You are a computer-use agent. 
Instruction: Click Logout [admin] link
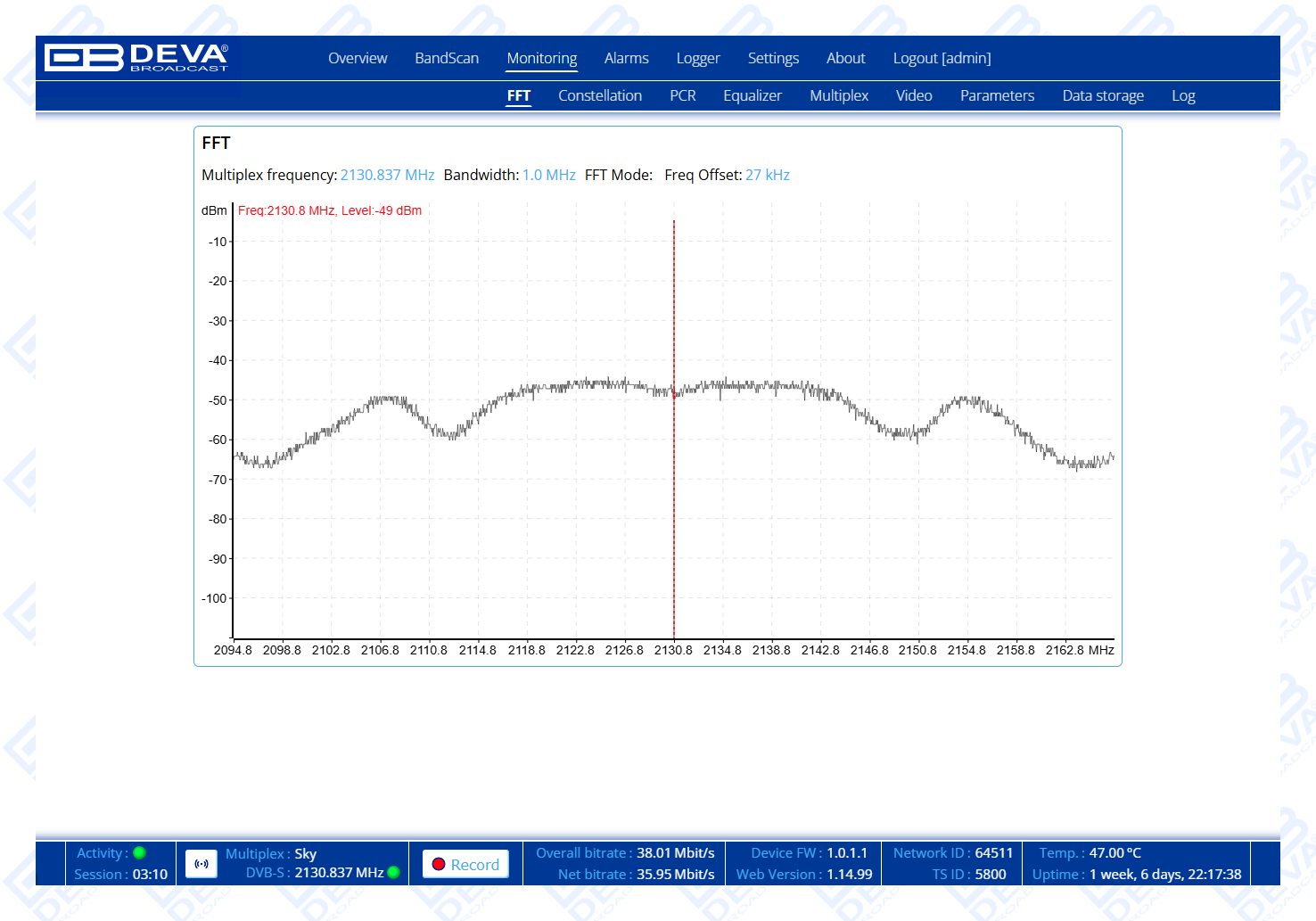tap(942, 59)
